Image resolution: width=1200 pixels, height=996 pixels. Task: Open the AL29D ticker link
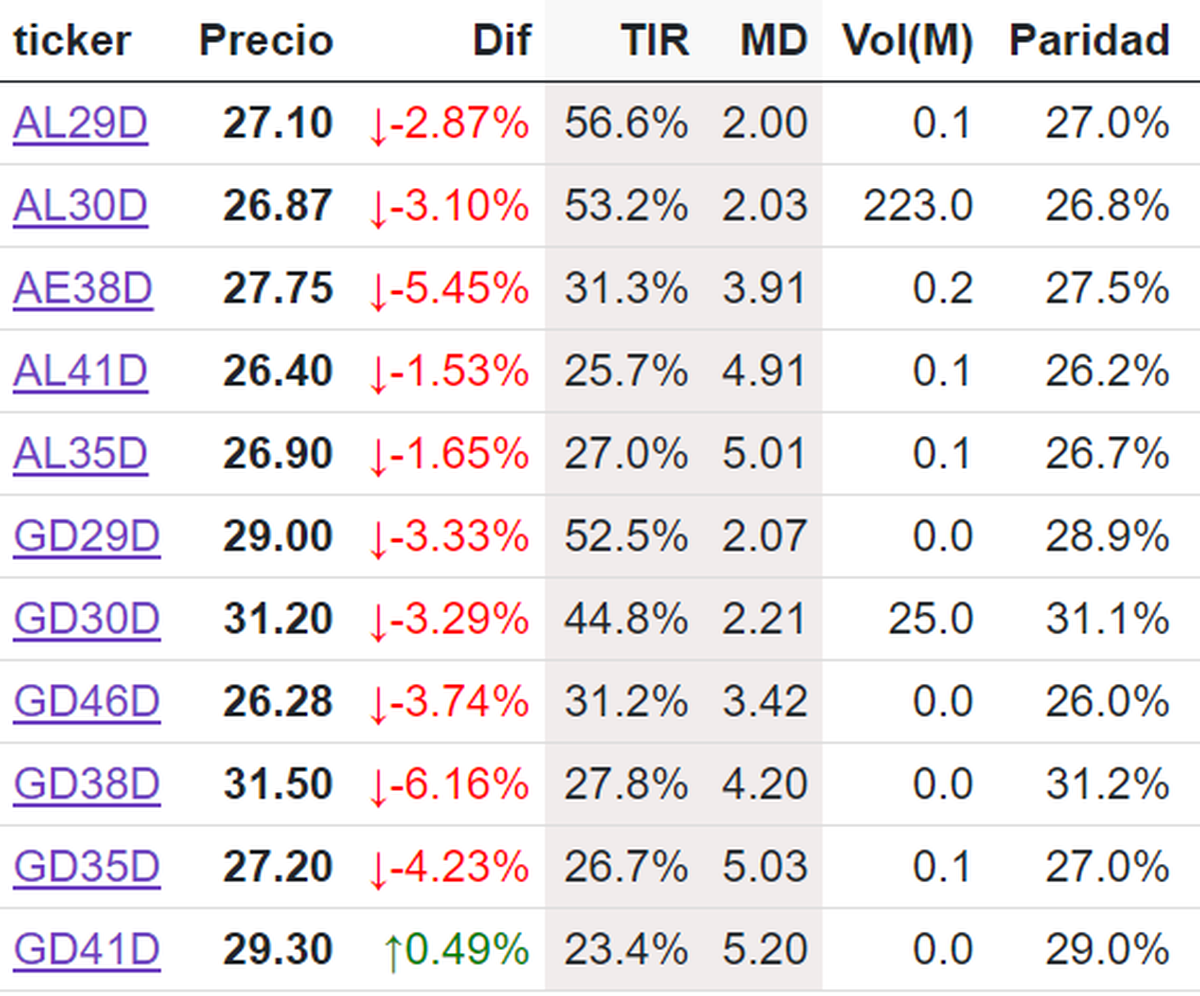point(80,124)
